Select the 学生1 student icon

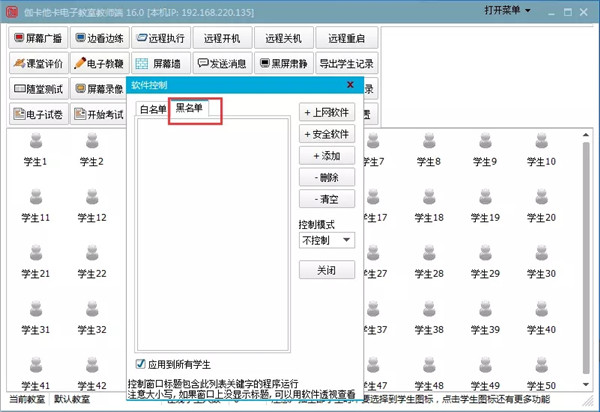click(35, 150)
